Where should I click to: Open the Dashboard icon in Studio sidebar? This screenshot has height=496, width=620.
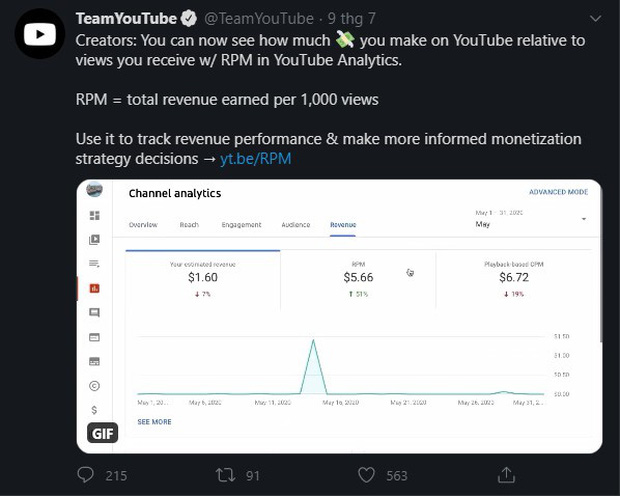(x=95, y=215)
